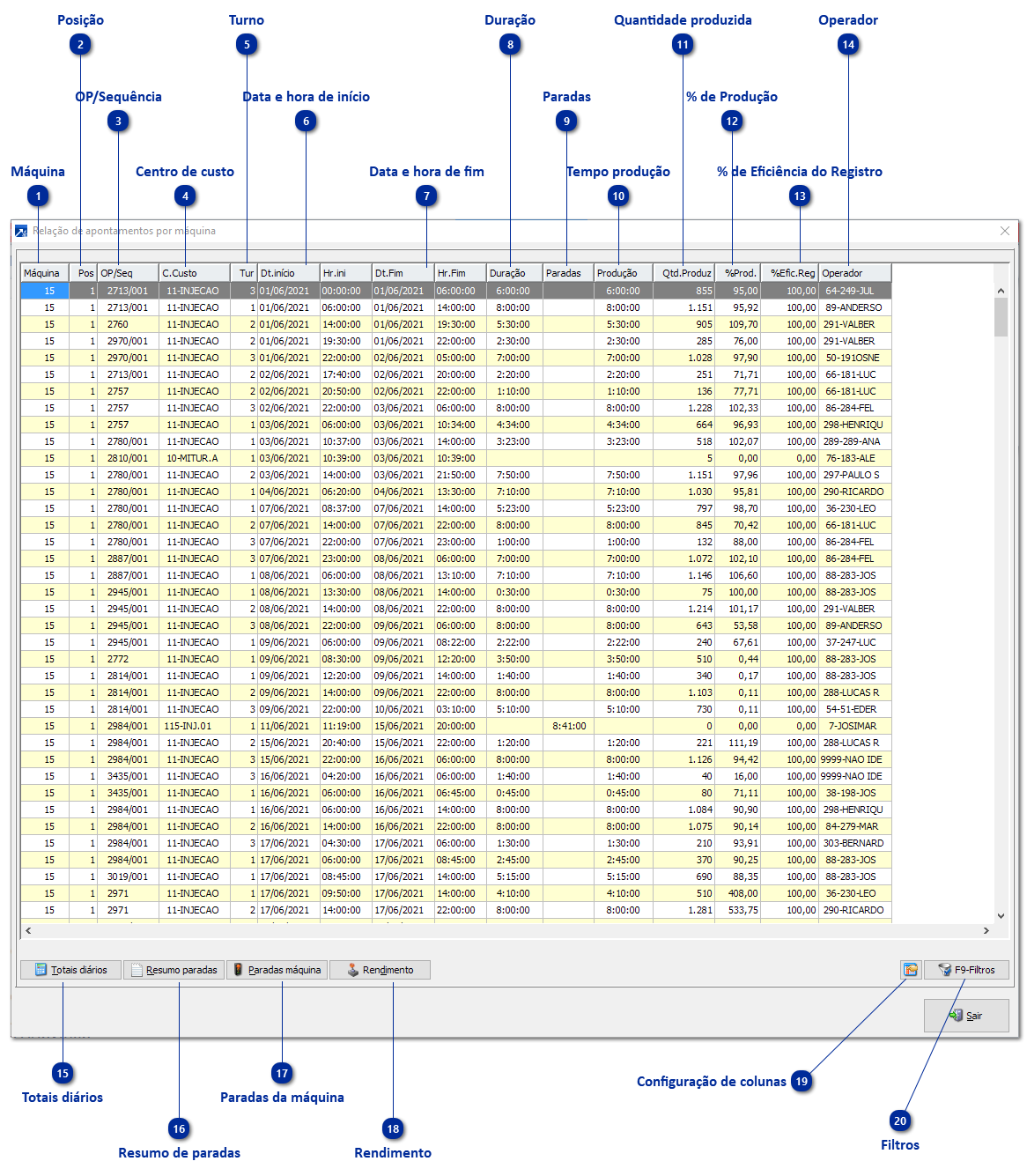Viewport: 1027px width, 1176px height.
Task: Select operator cell 64-249-JUL
Action: point(855,291)
